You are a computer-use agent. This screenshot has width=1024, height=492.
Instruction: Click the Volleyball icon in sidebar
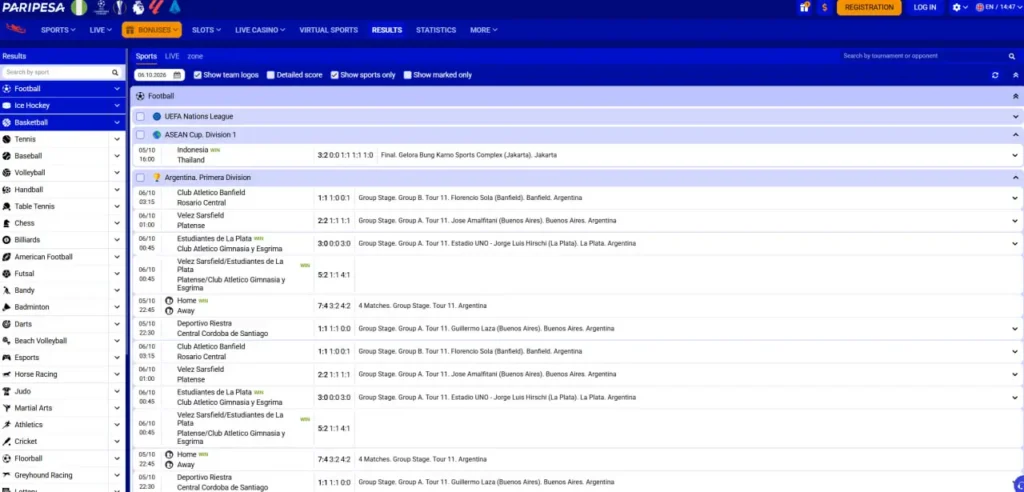[x=7, y=172]
